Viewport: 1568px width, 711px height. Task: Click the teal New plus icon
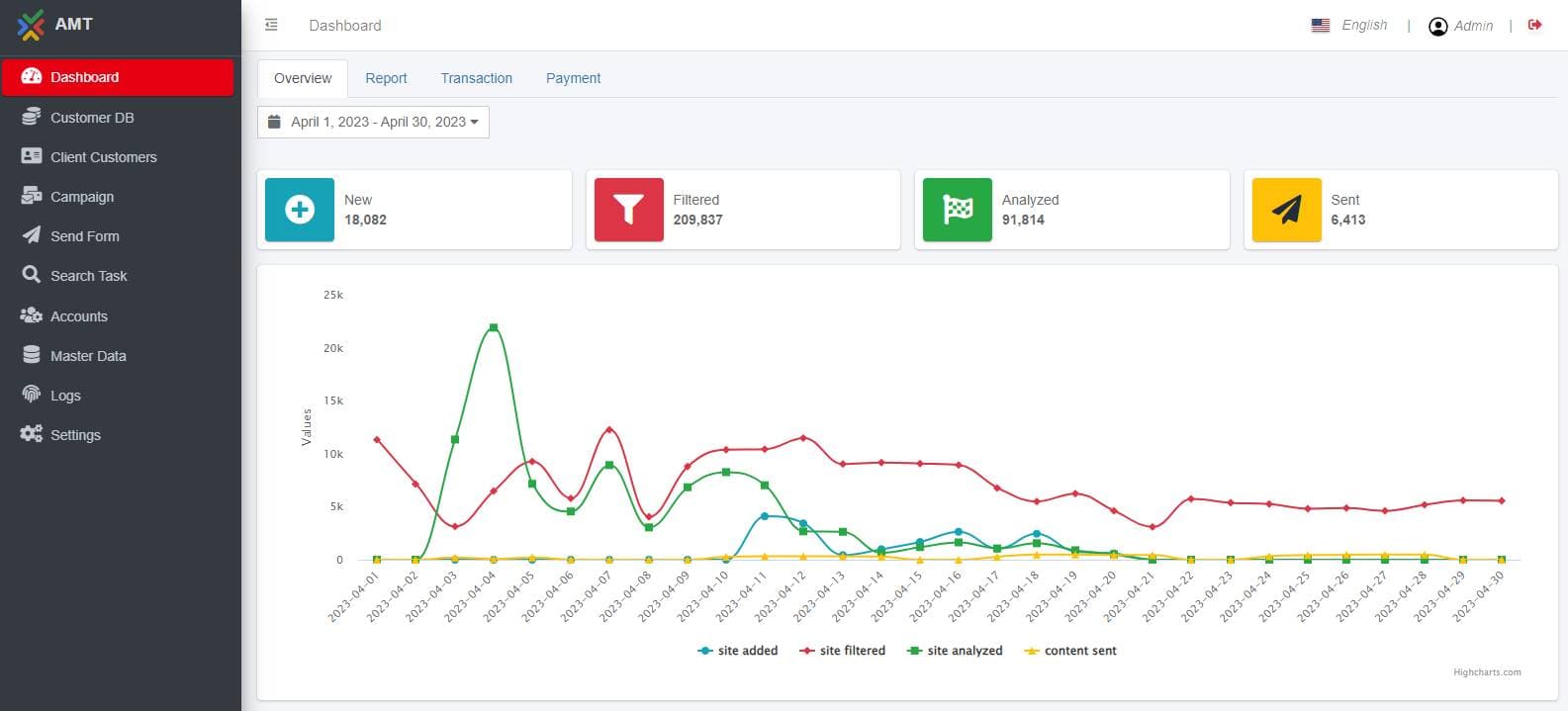tap(300, 210)
